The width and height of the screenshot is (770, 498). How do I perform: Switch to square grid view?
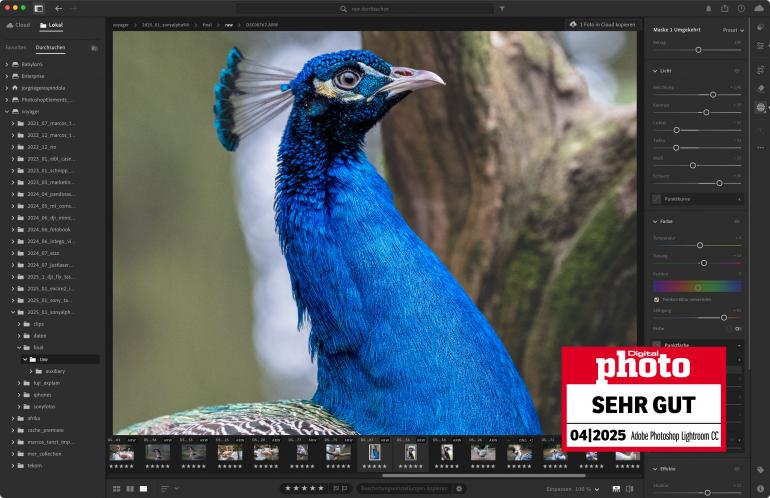[x=130, y=489]
